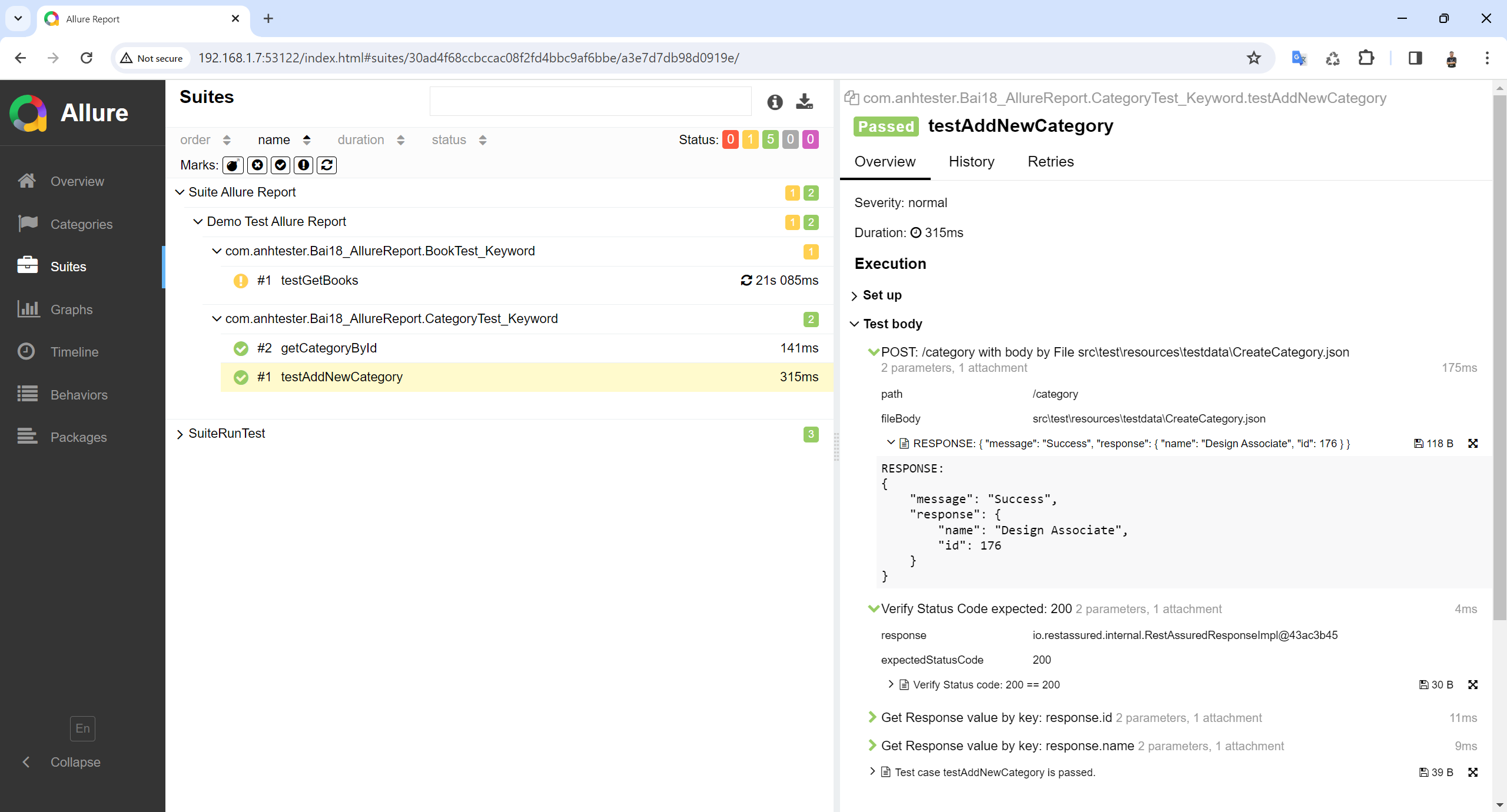Screen dimensions: 1507x812
Task: Reload the page in the browser
Action: pos(87,58)
